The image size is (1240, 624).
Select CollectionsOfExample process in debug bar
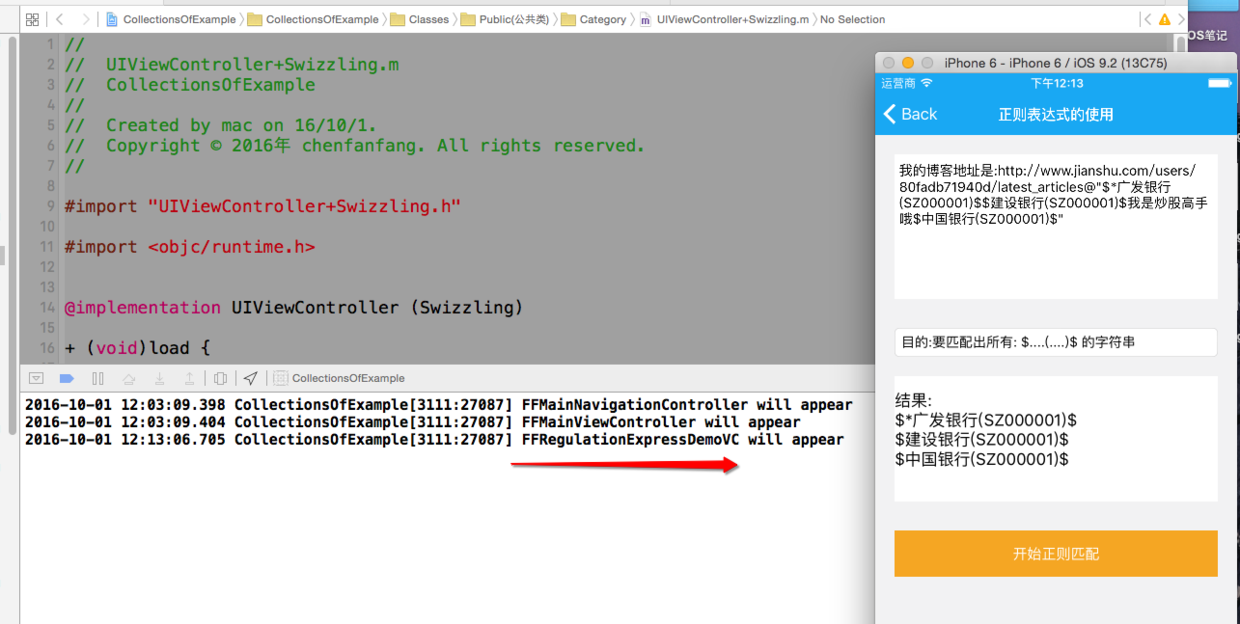340,378
